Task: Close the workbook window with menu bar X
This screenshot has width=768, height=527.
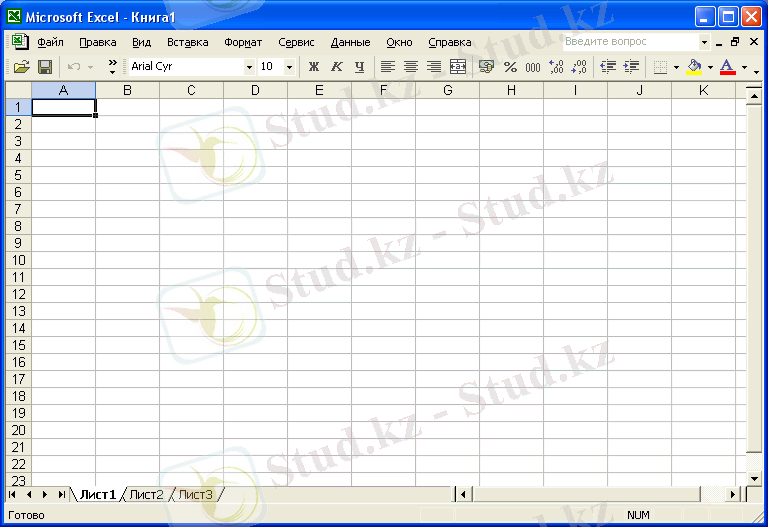Action: tap(754, 42)
